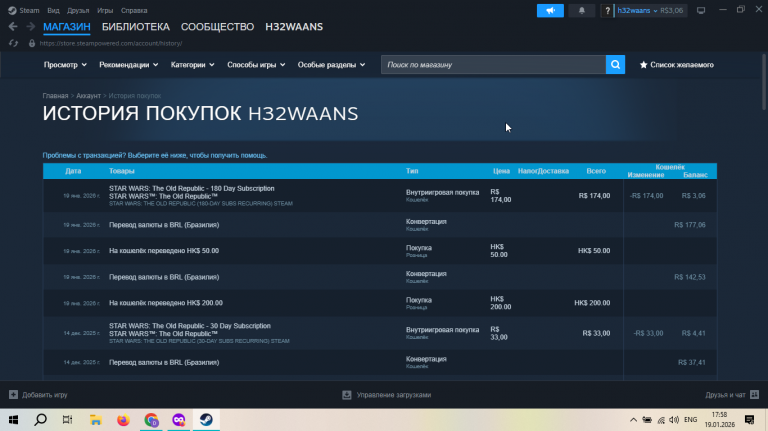Expand the Просмотр dropdown
The image size is (768, 431).
click(x=65, y=65)
